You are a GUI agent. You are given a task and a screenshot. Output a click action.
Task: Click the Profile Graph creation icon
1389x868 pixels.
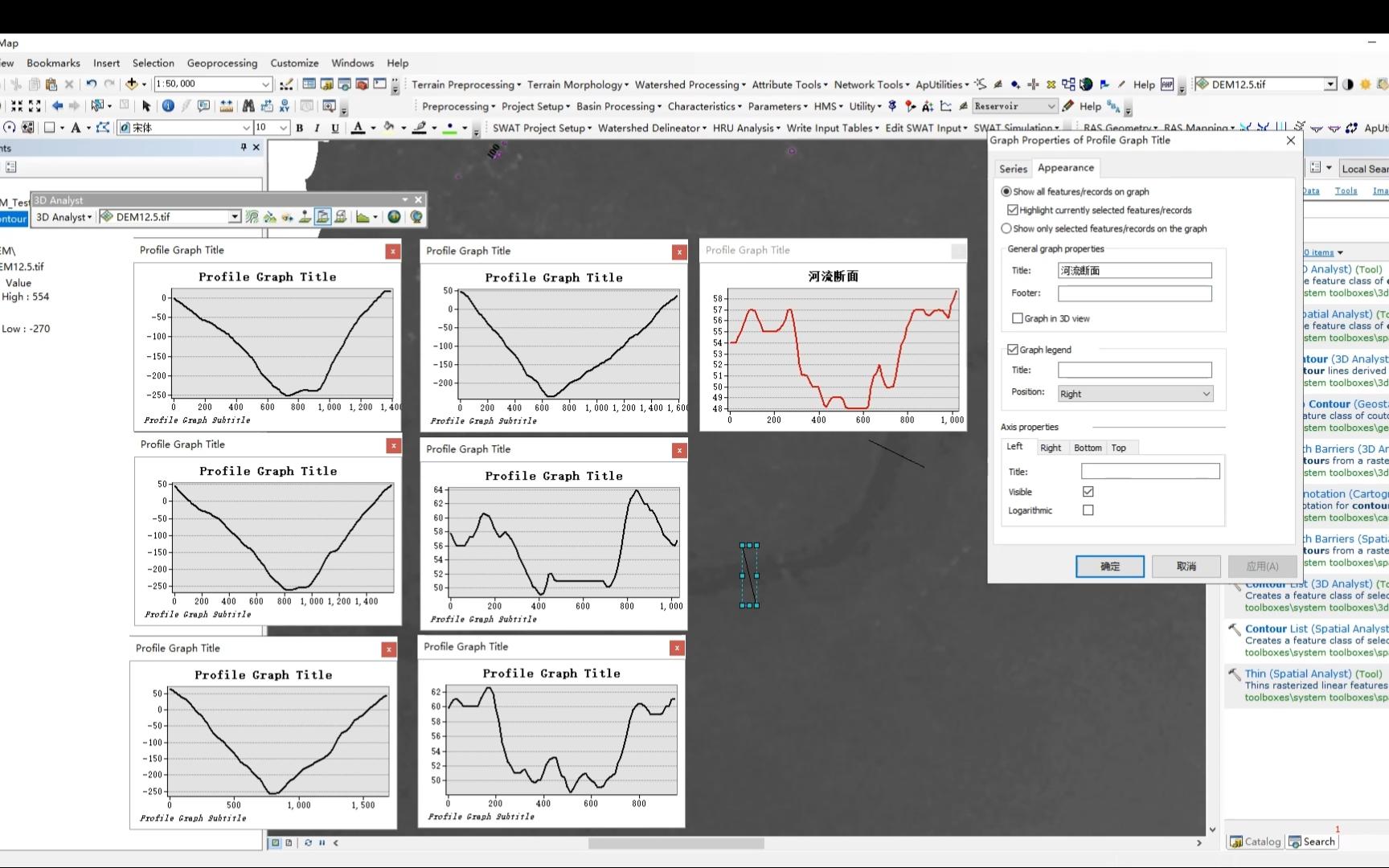(363, 217)
